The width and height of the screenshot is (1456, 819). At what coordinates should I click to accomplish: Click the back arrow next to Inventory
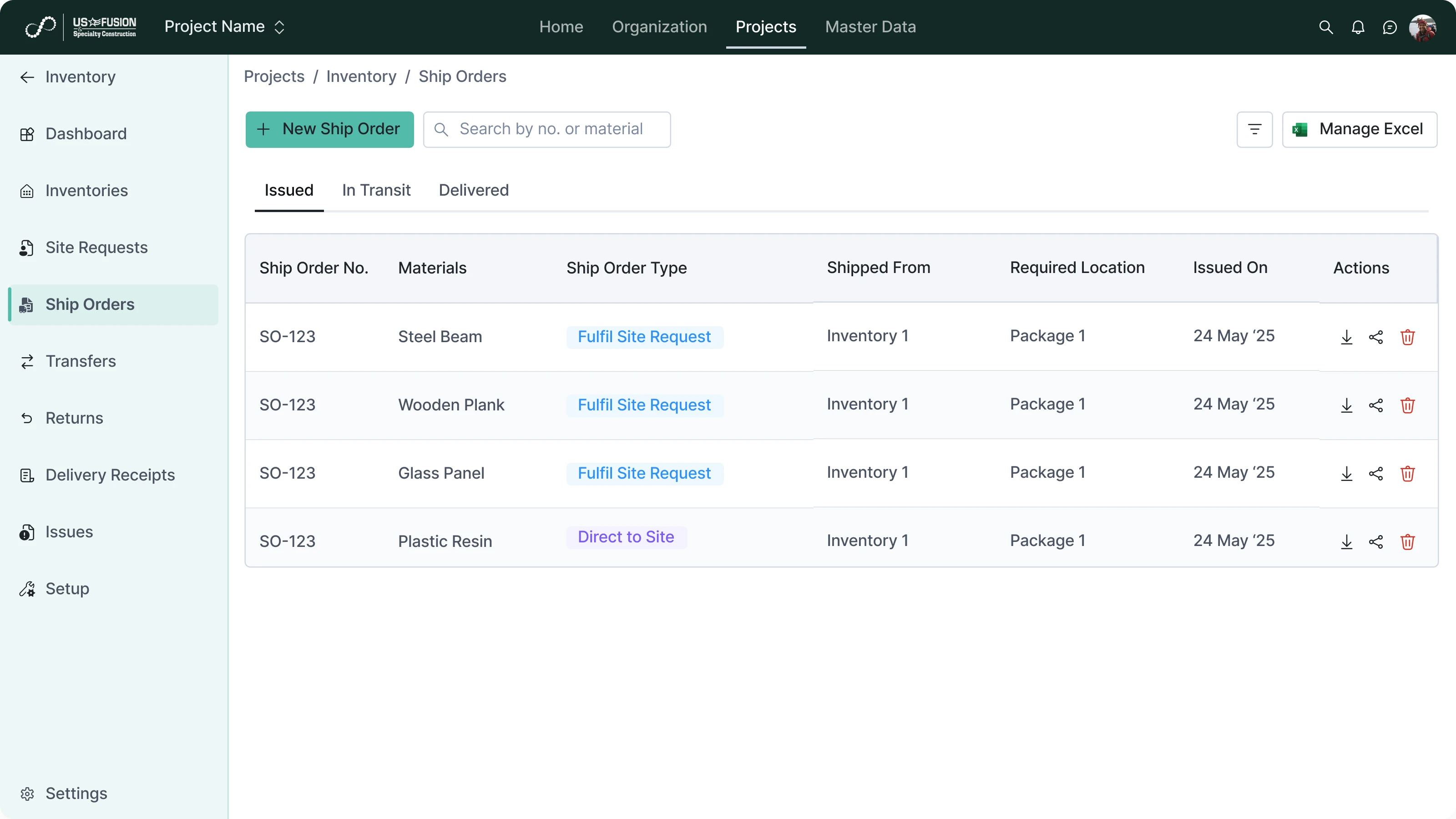coord(26,77)
